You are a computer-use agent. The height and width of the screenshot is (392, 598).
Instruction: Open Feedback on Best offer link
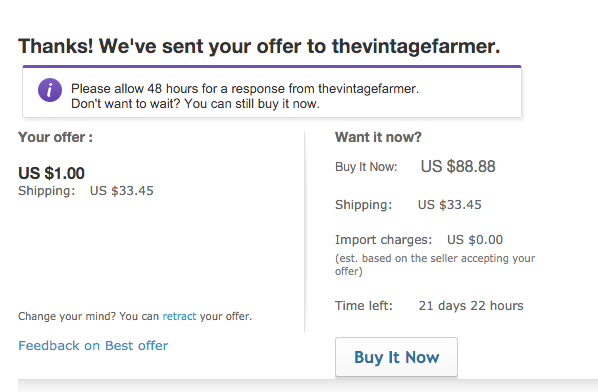pos(93,345)
